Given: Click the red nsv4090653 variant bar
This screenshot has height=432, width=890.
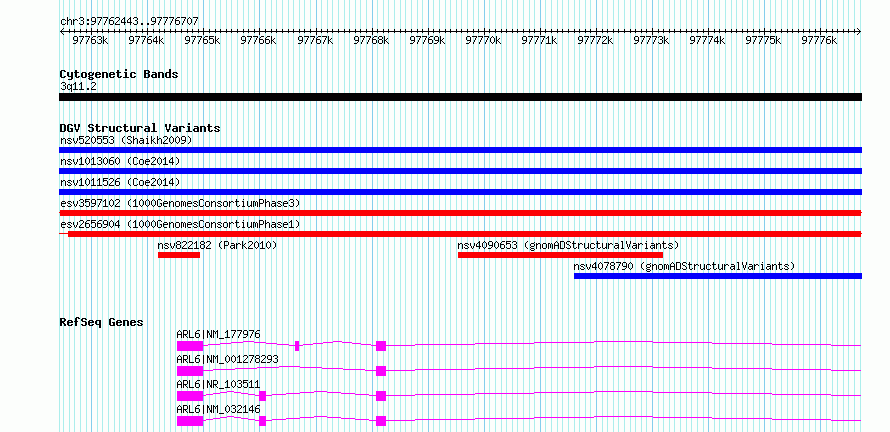Looking at the screenshot, I should (x=560, y=255).
